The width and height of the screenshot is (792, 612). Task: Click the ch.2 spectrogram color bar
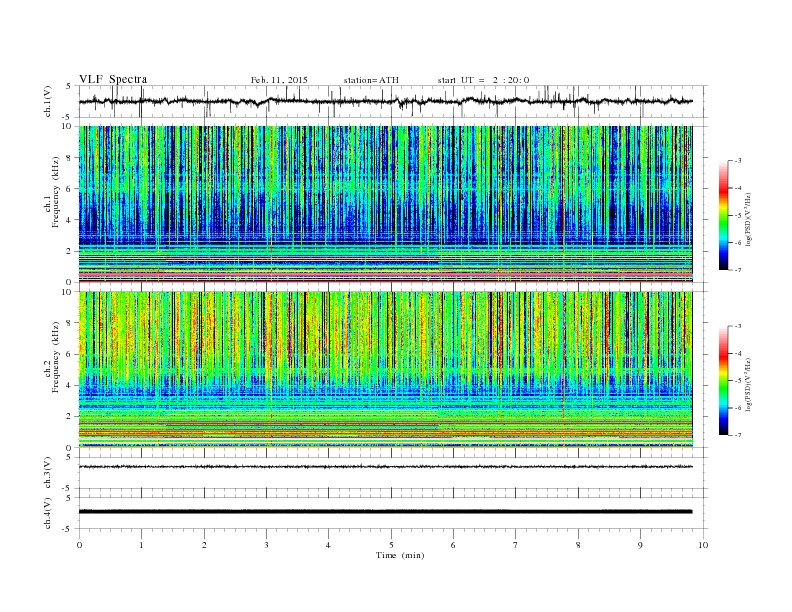[x=723, y=380]
